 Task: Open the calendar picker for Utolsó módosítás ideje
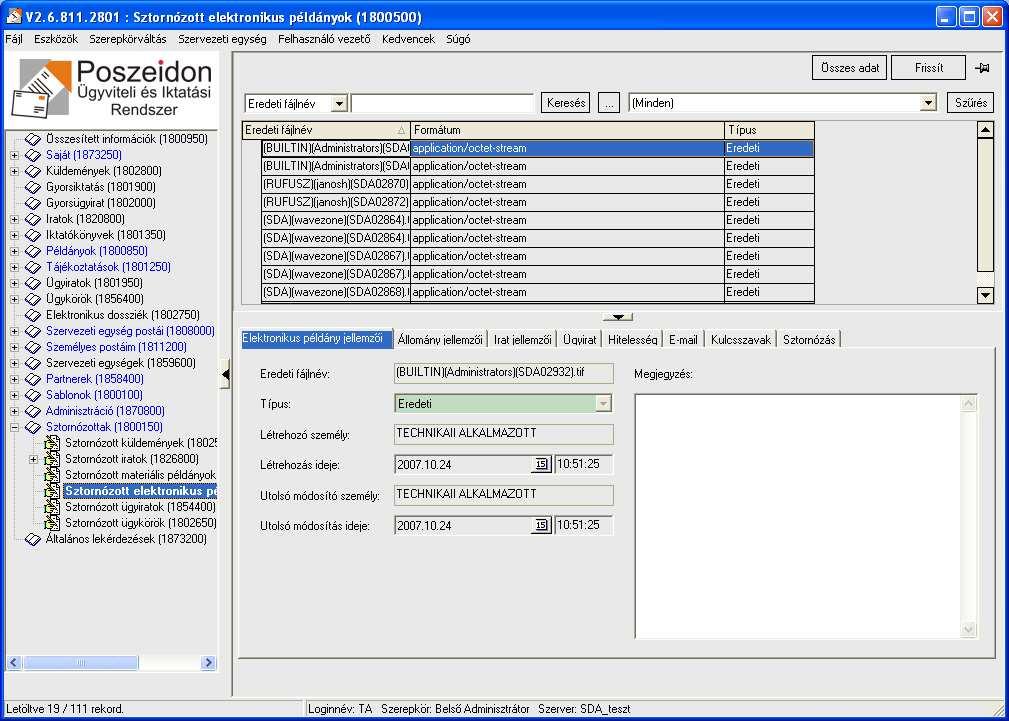click(x=541, y=525)
